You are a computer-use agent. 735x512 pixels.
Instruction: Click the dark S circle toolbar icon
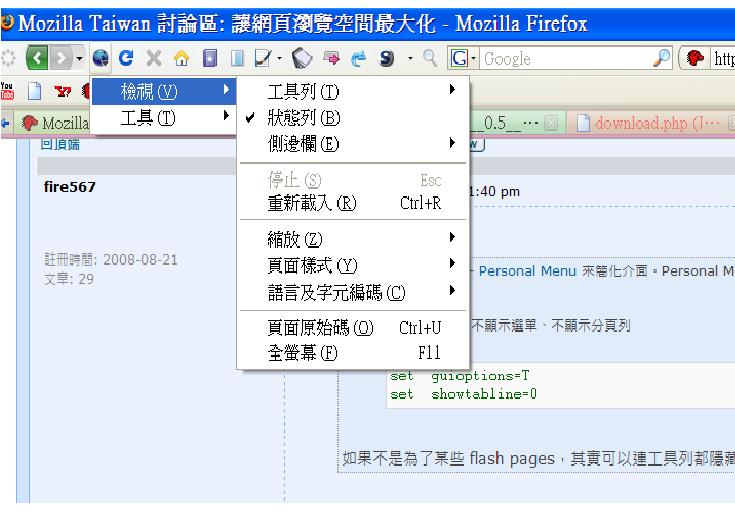386,59
